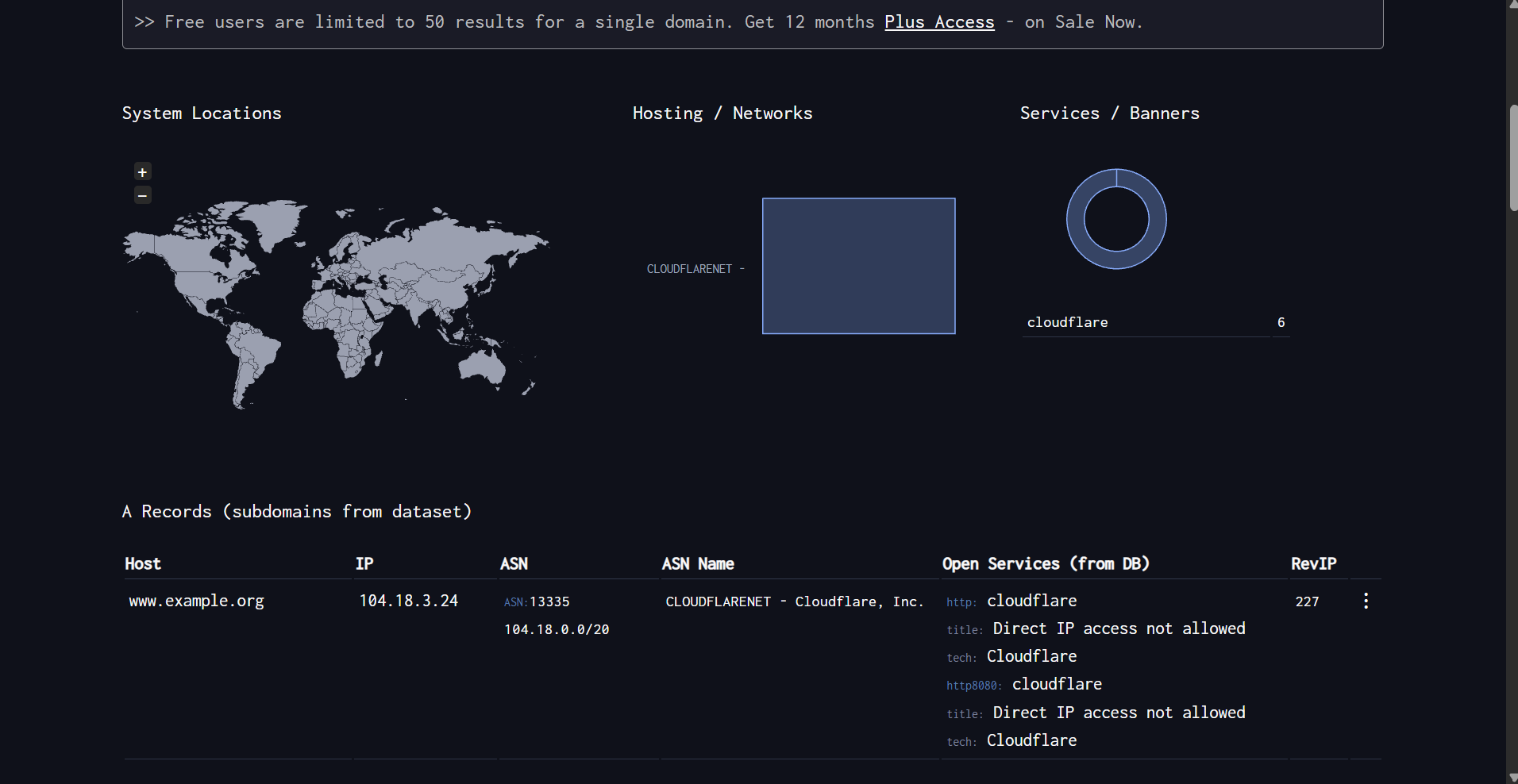Open the Plus Access link
The width and height of the screenshot is (1518, 784).
(939, 22)
